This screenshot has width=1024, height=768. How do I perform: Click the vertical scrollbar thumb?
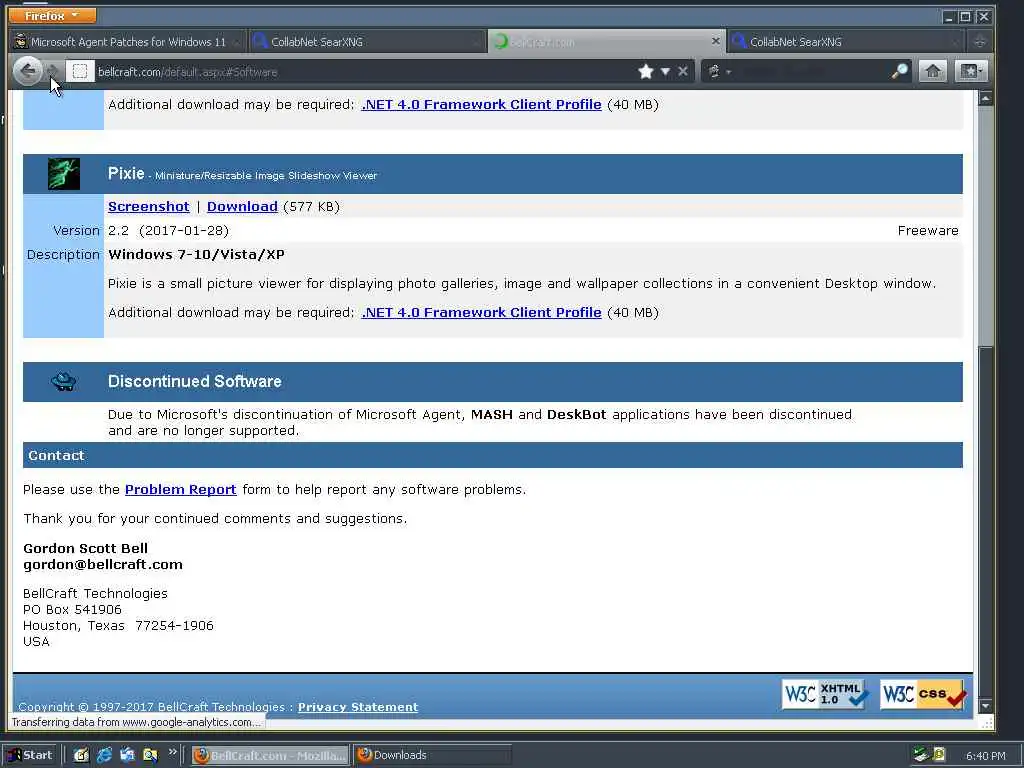click(x=985, y=521)
